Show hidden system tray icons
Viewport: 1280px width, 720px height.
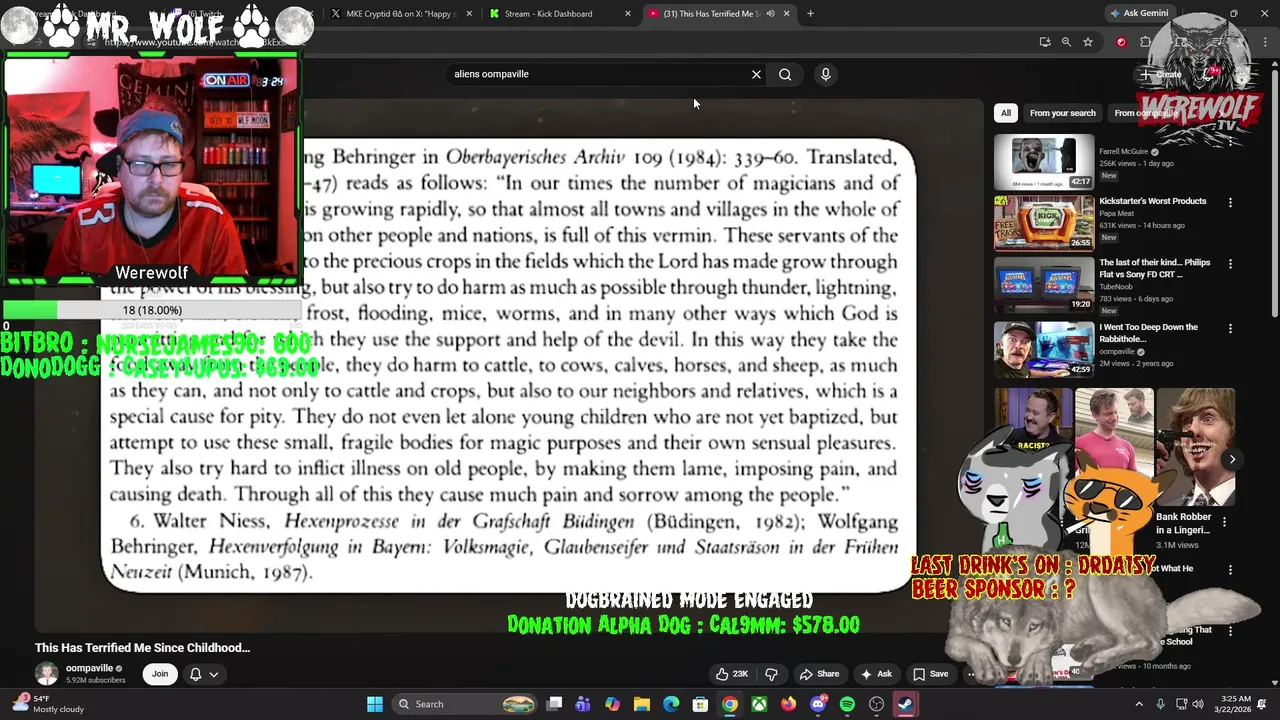(x=1138, y=704)
